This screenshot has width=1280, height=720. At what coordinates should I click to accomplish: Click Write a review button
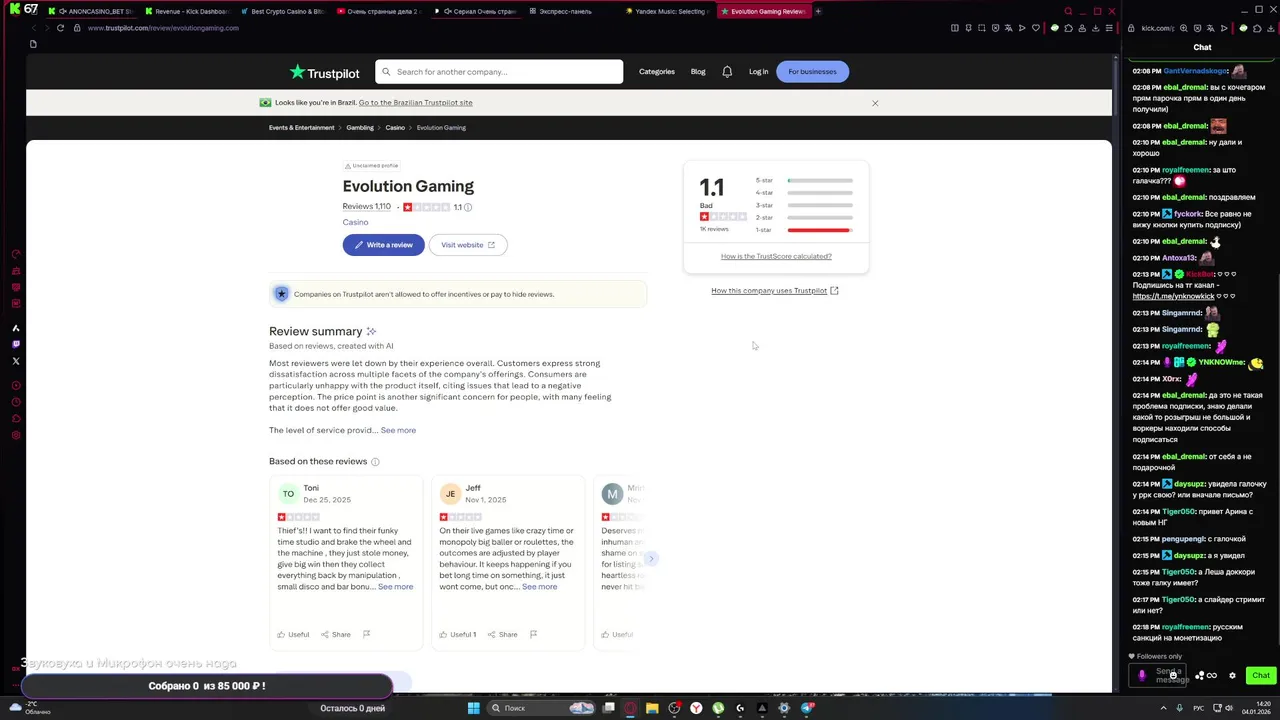click(x=383, y=245)
